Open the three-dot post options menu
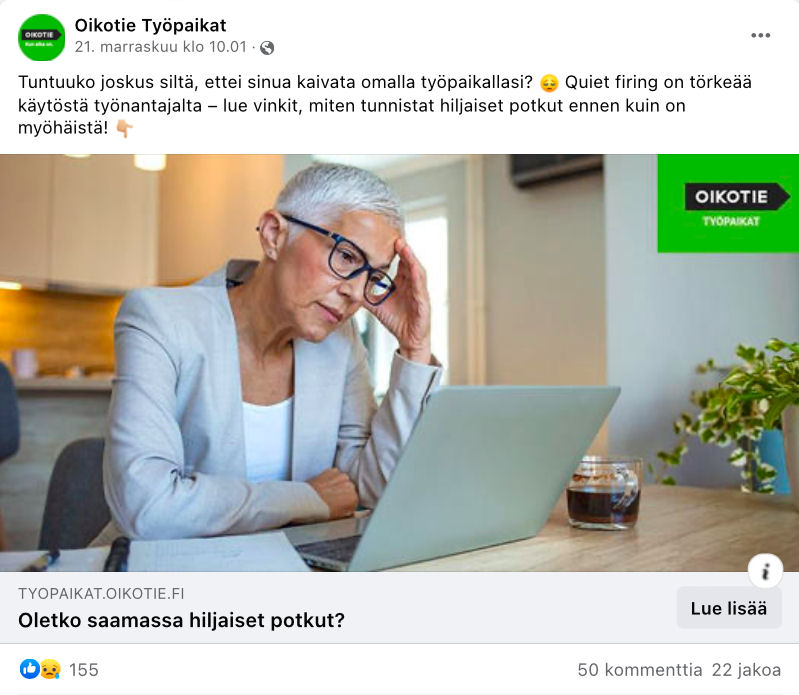 tap(760, 35)
